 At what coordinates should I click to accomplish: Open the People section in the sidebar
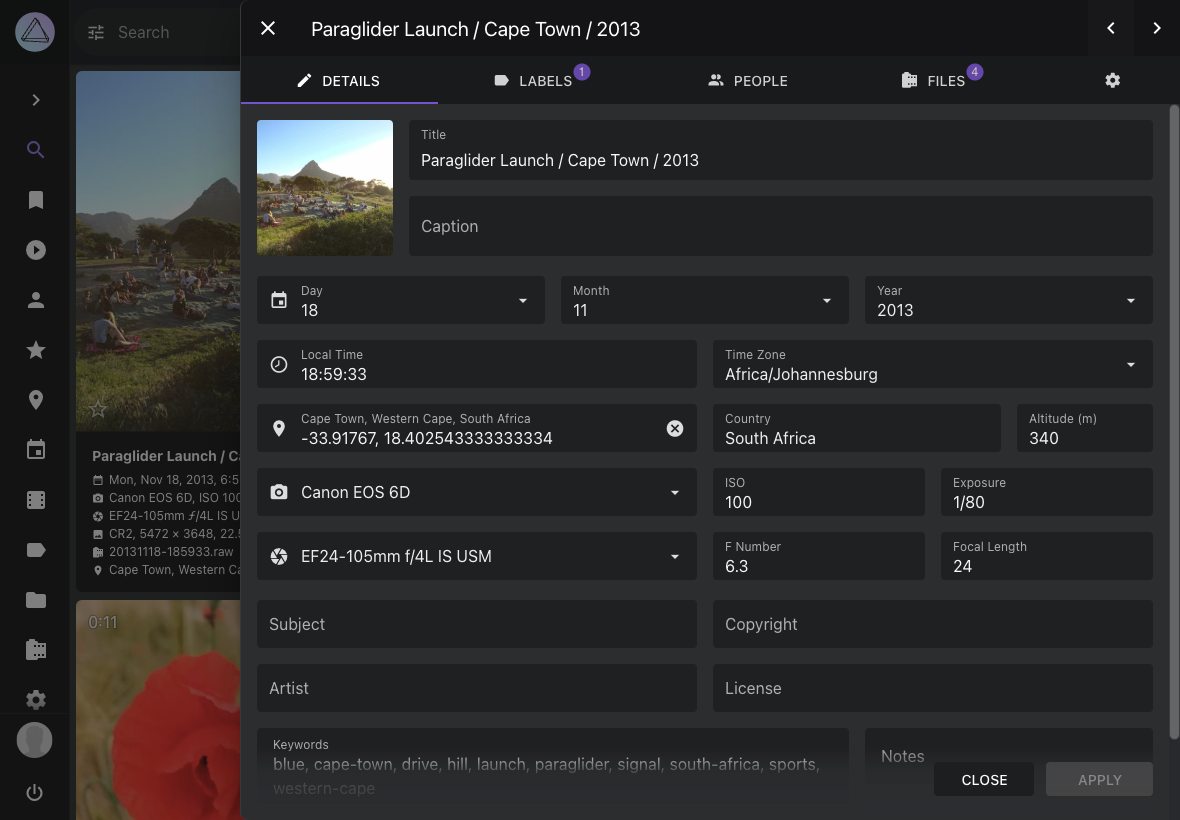36,299
